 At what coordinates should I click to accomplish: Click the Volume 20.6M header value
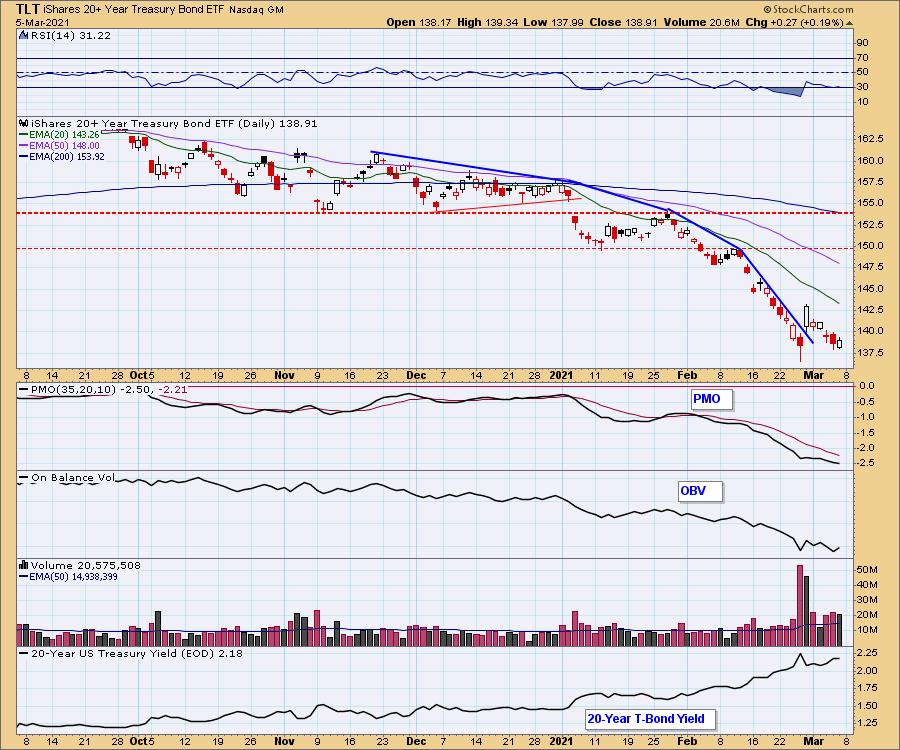tap(701, 22)
